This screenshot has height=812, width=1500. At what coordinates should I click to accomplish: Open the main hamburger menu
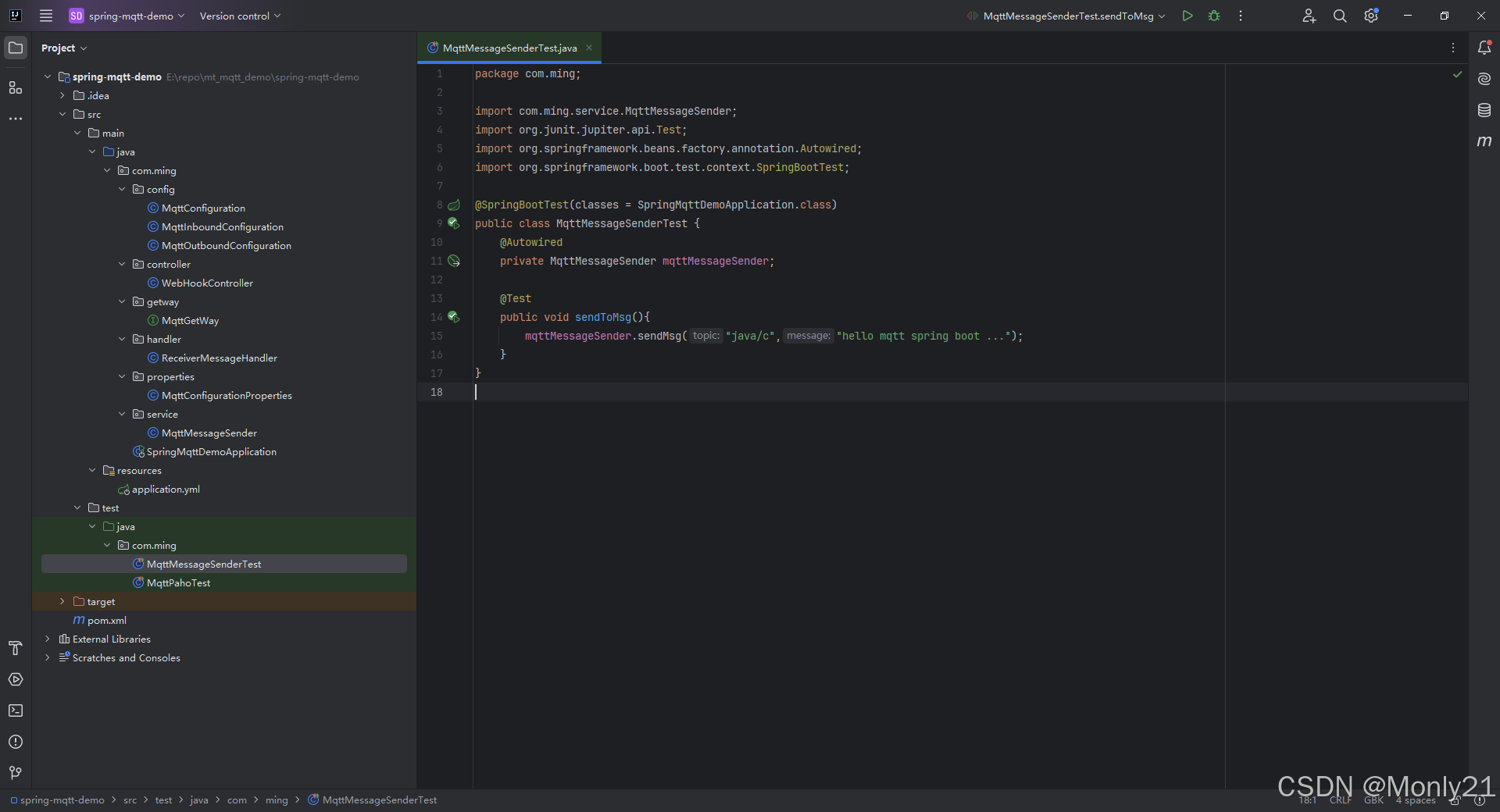(x=46, y=16)
